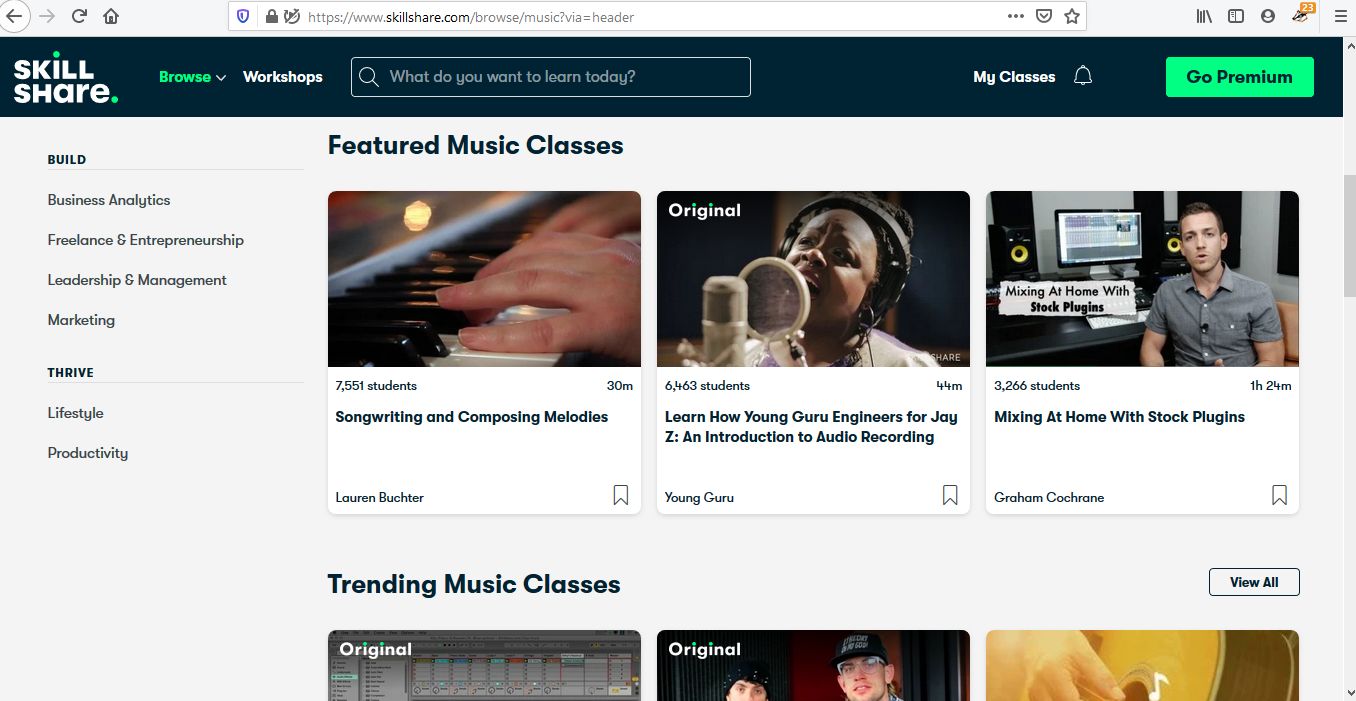Open Freelance & Entrepreneurship category
1356x701 pixels.
click(146, 240)
